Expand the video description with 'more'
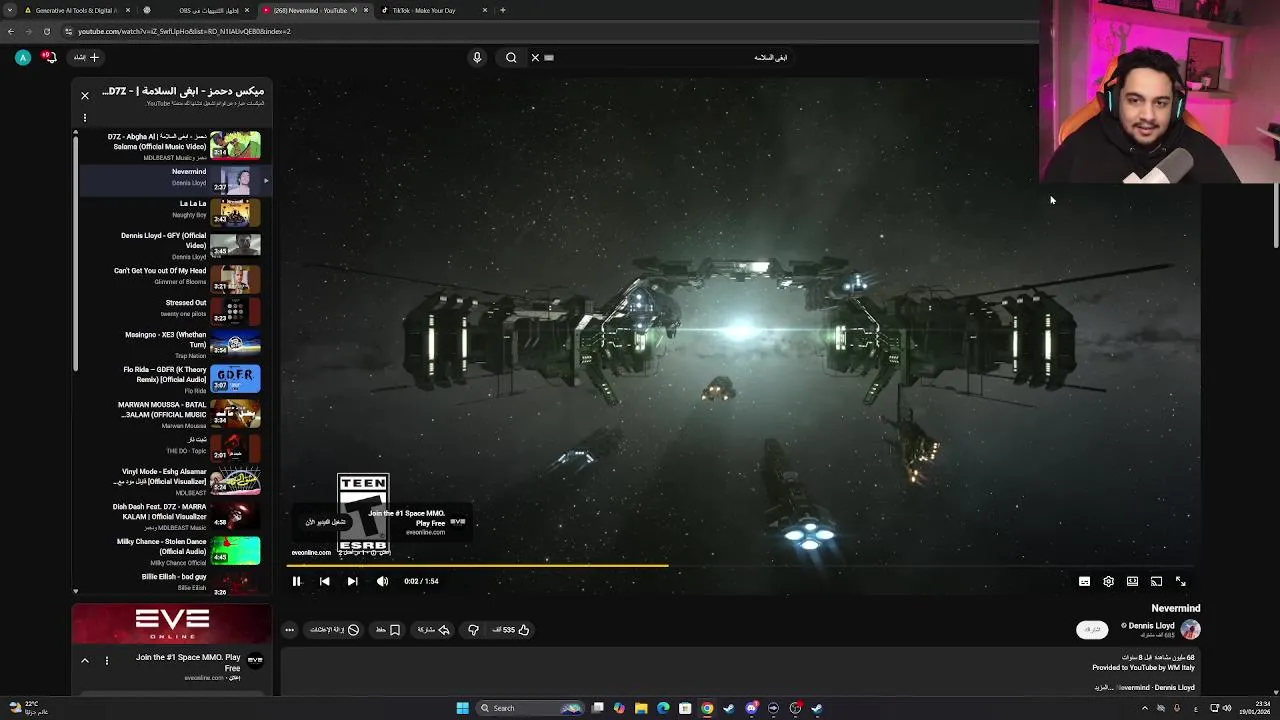Image resolution: width=1280 pixels, height=720 pixels. pyautogui.click(x=1104, y=688)
